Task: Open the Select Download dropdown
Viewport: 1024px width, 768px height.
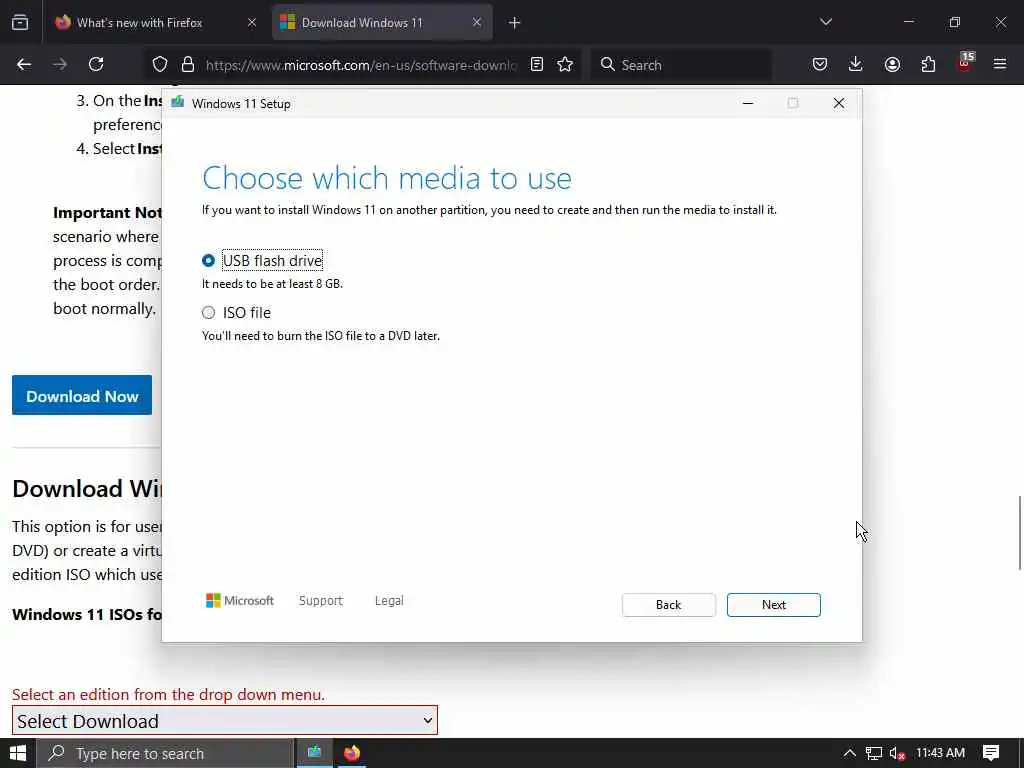Action: coord(225,720)
